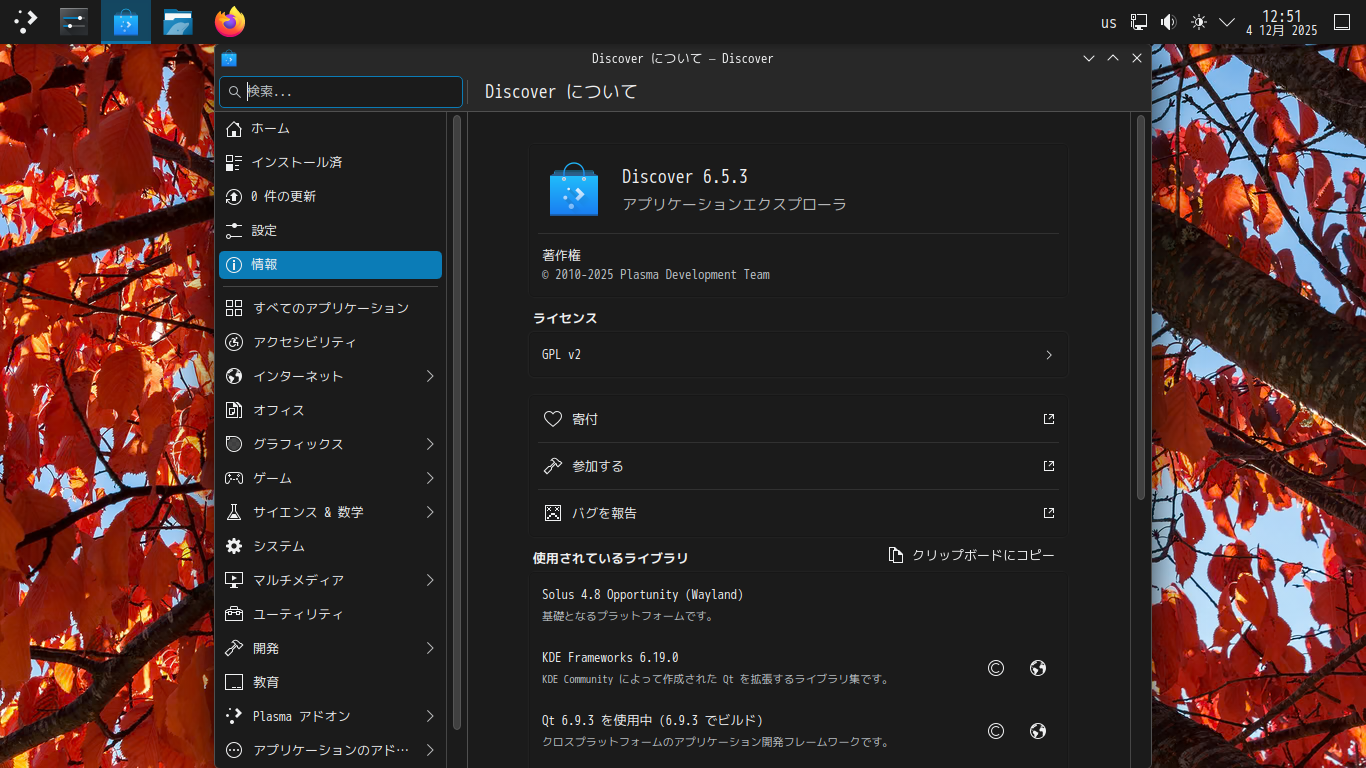Select the highlighted 情報 sidebar entry
1366x768 pixels.
pos(330,265)
